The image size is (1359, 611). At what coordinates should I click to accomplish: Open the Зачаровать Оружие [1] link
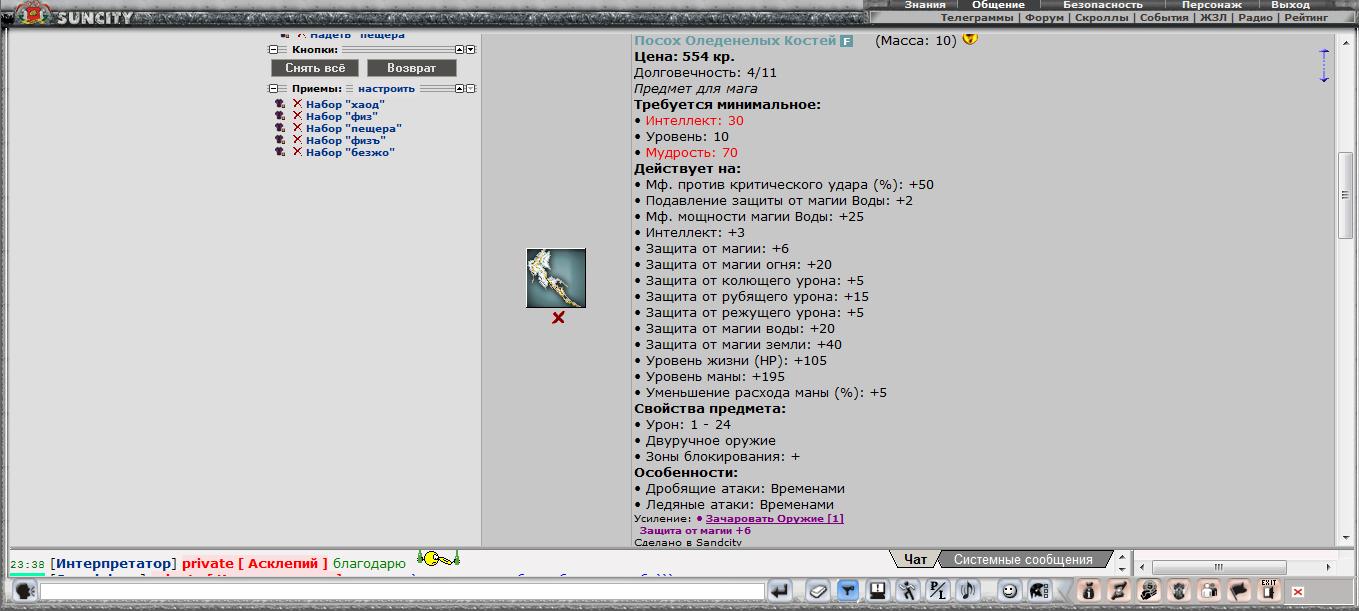tap(774, 519)
